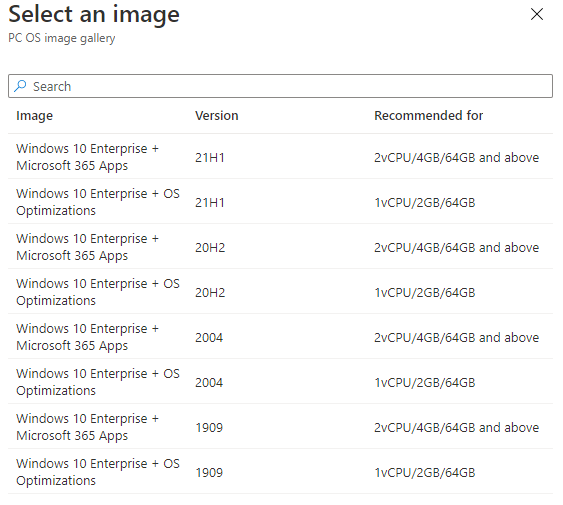Select Windows 10 Enterprise + OS Optimizations 20H2
Viewport: 563px width, 505px height.
click(280, 292)
